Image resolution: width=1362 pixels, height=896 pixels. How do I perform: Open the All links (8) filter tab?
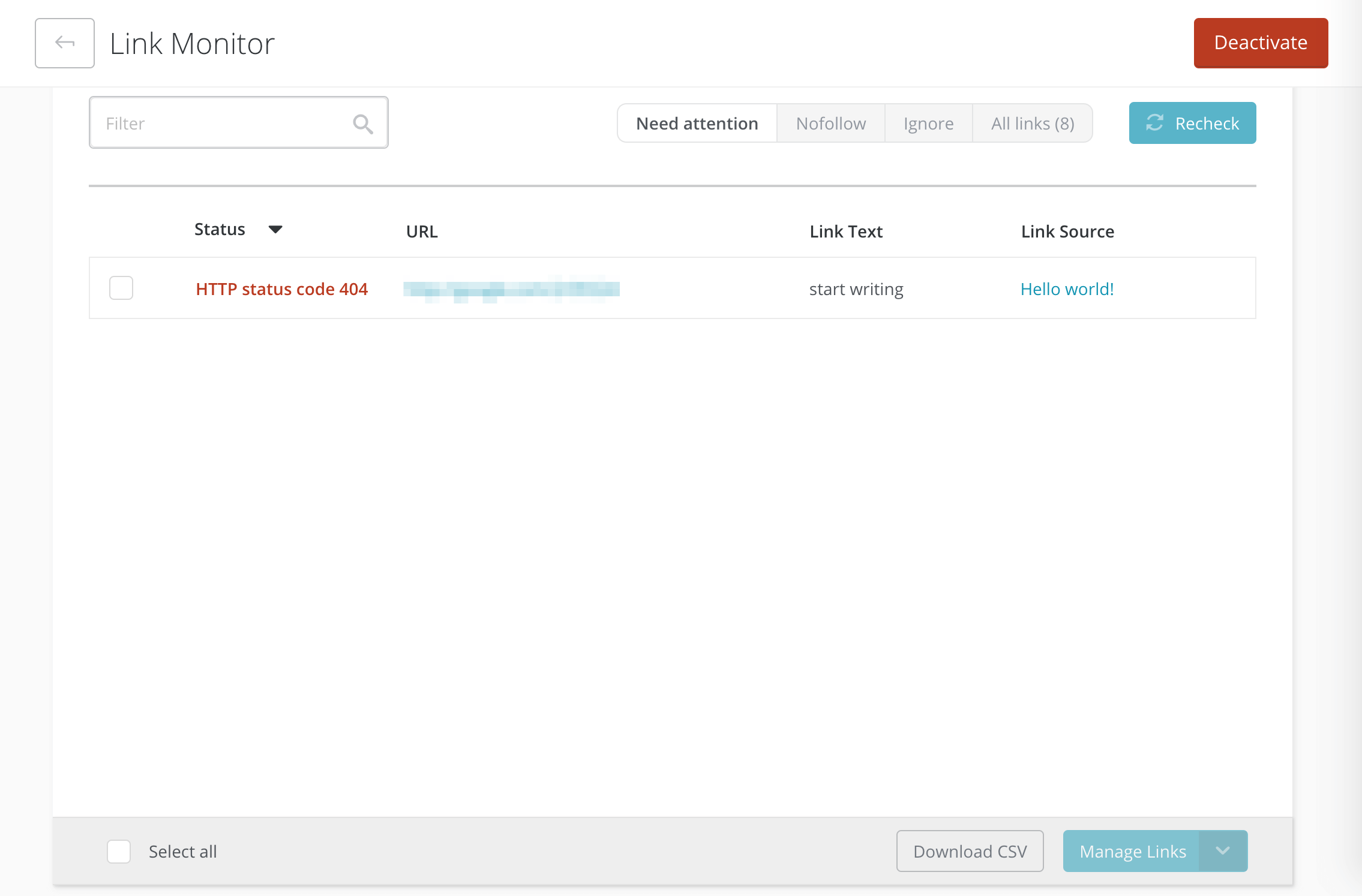(1032, 123)
